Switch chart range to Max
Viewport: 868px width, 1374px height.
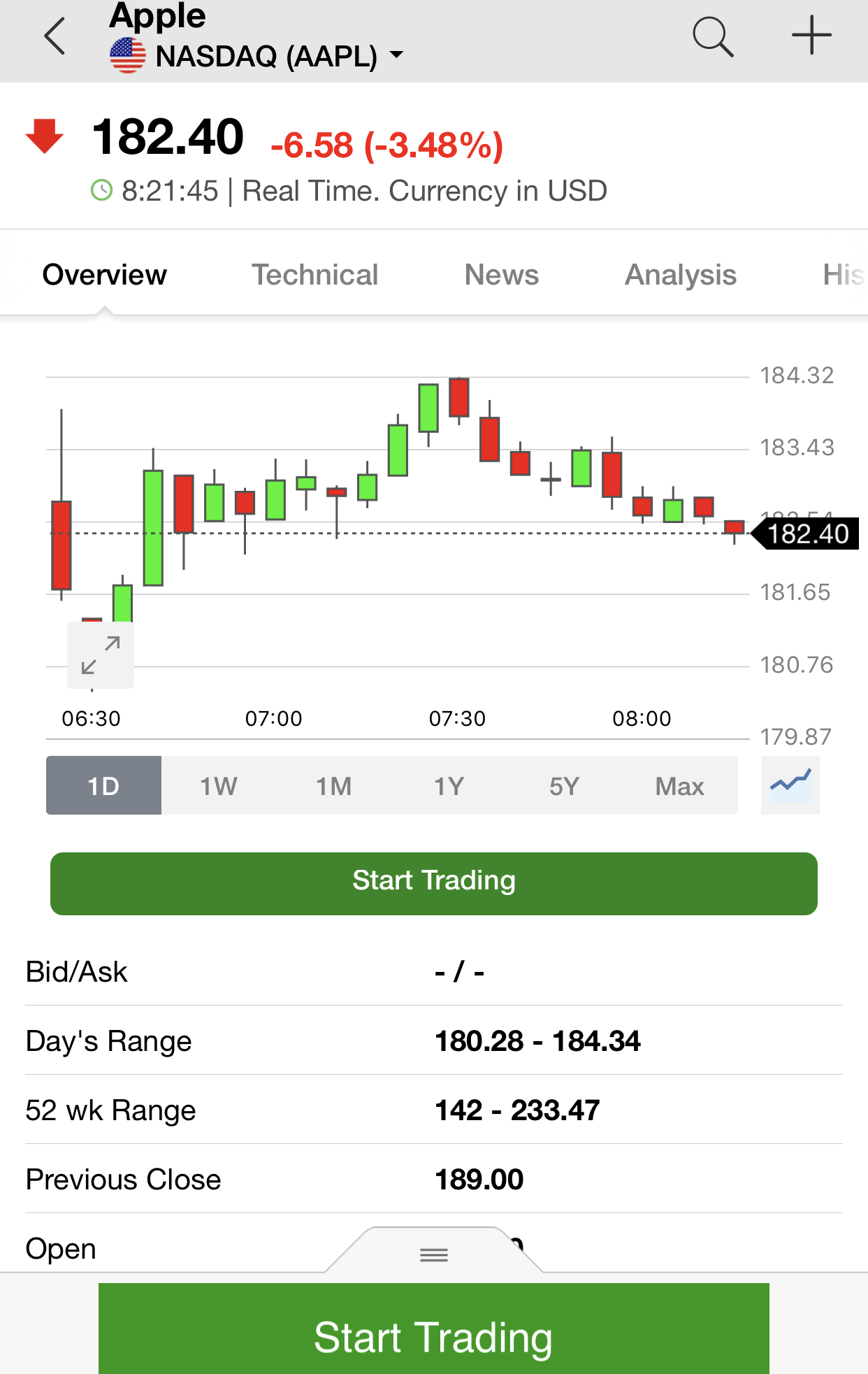680,785
